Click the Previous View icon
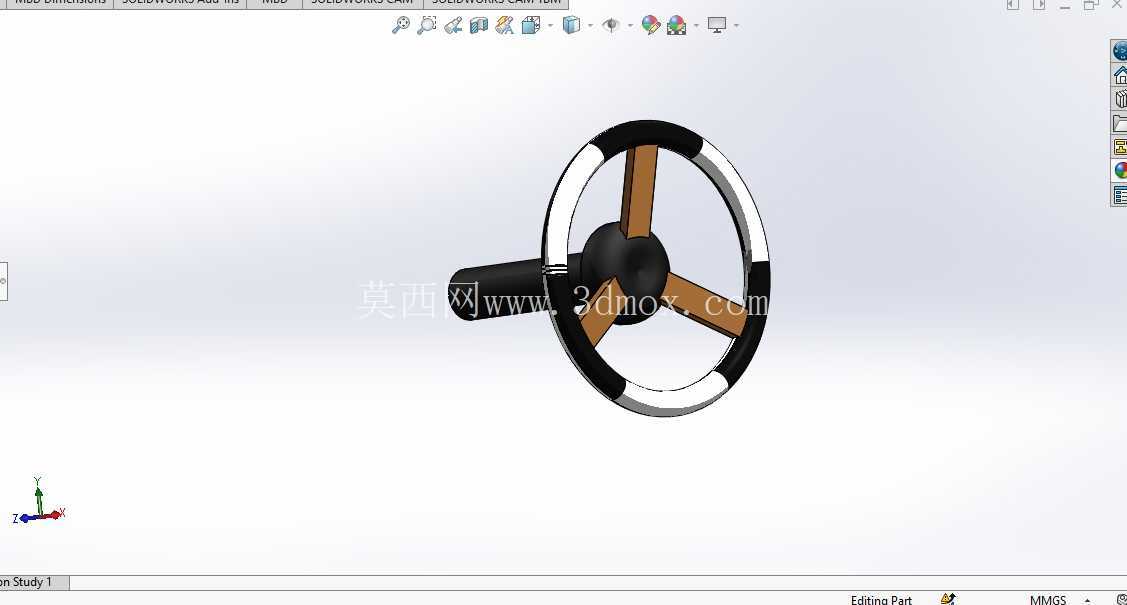 [453, 26]
